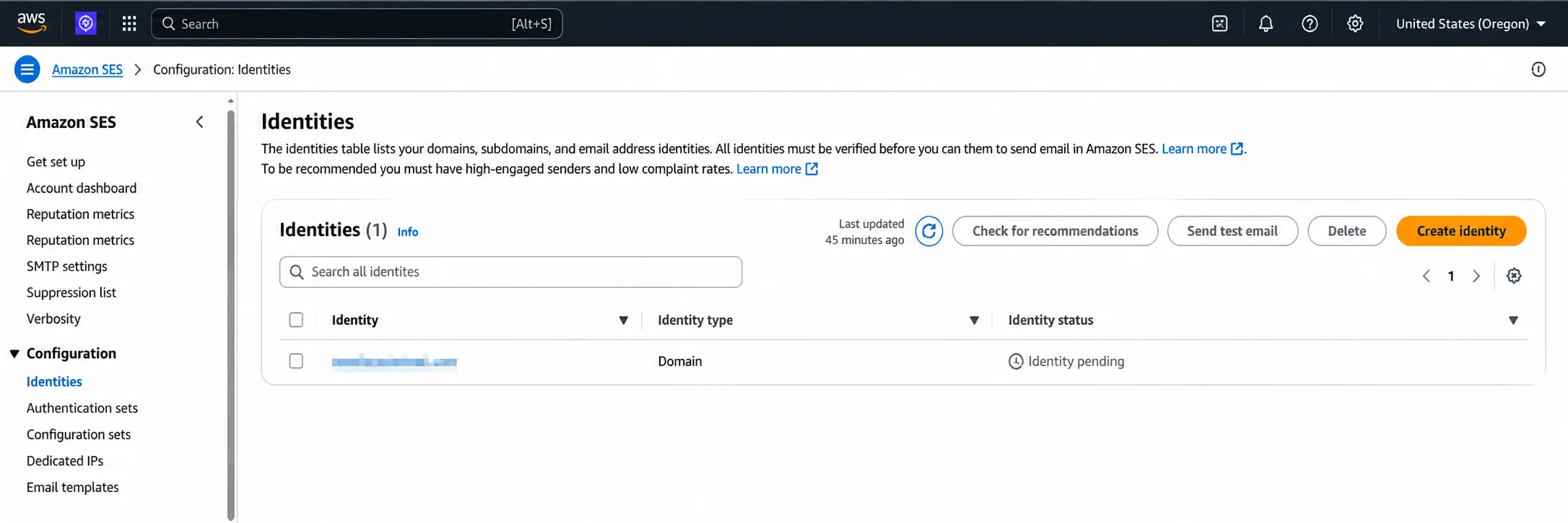This screenshot has height=523, width=1568.
Task: Open CloudShell icon in top bar
Action: coord(1220,24)
